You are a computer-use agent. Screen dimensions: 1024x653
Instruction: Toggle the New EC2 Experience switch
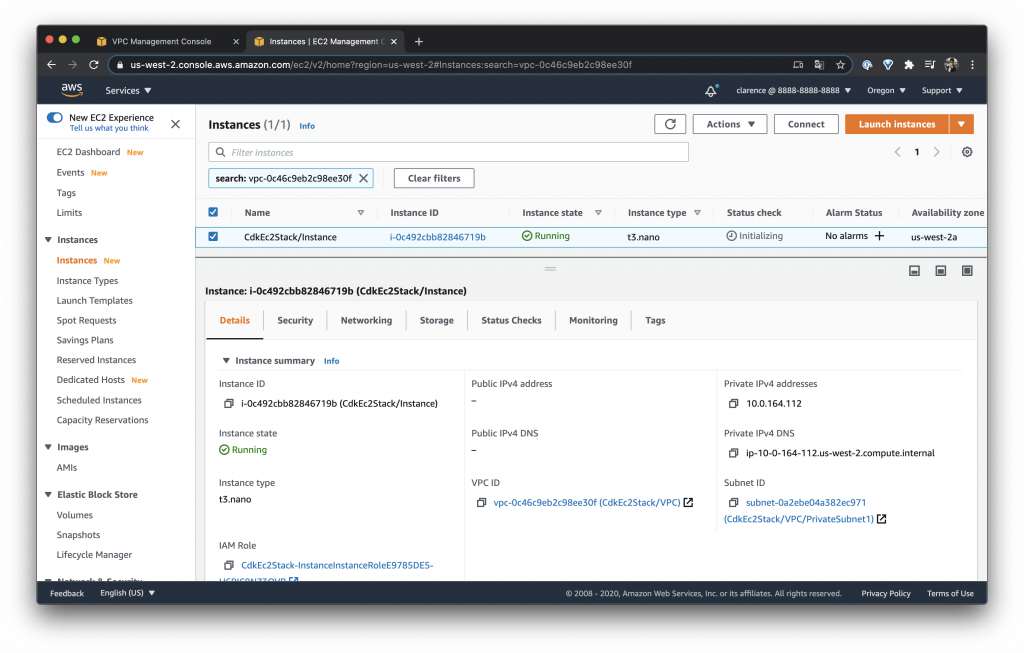pyautogui.click(x=55, y=118)
